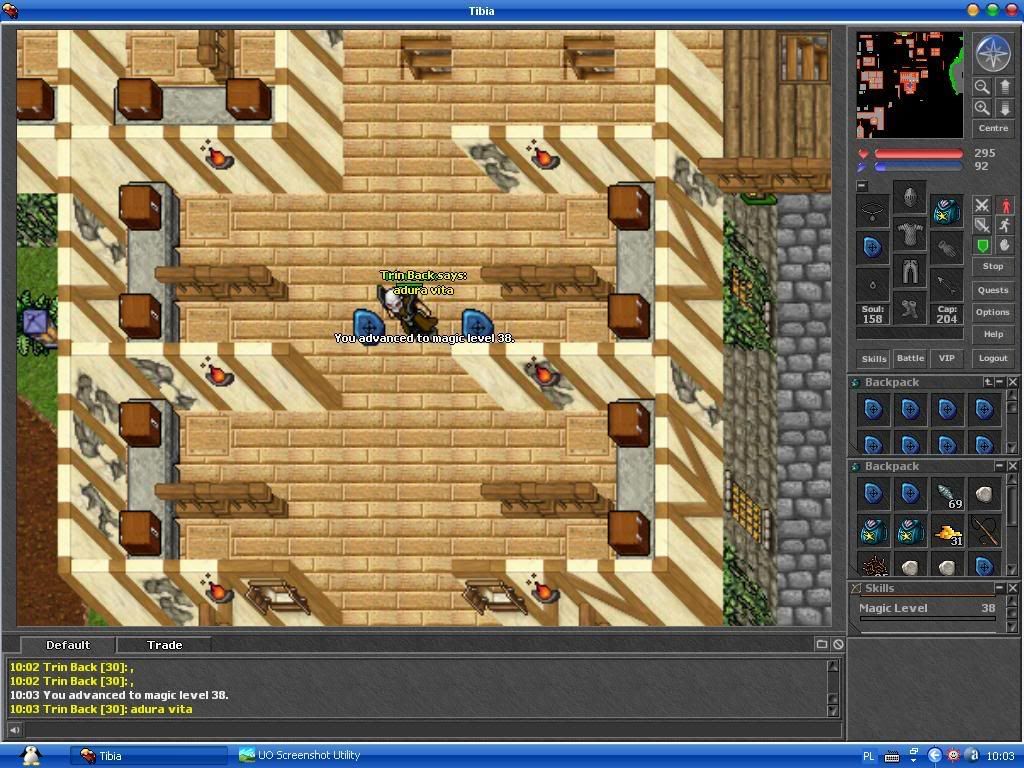Screen dimensions: 1024x768
Task: Switch to the Default chat tab
Action: coord(68,645)
